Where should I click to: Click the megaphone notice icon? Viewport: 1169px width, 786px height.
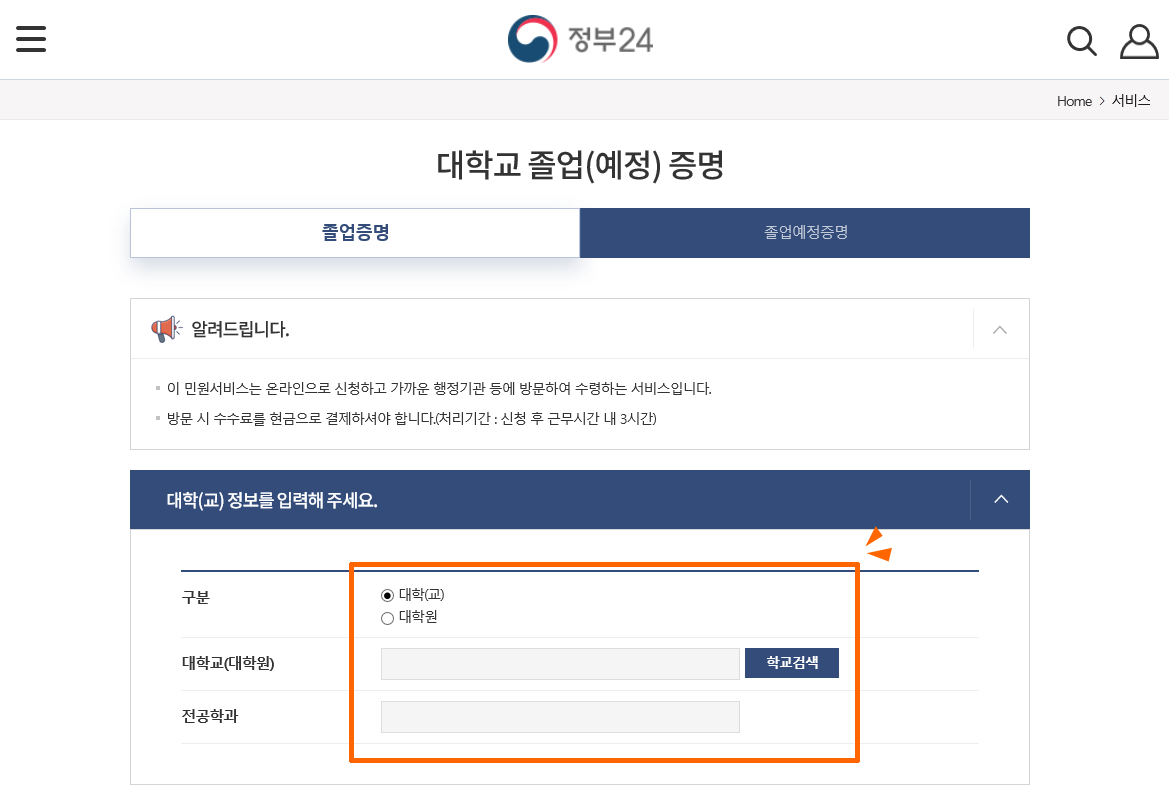(x=166, y=329)
